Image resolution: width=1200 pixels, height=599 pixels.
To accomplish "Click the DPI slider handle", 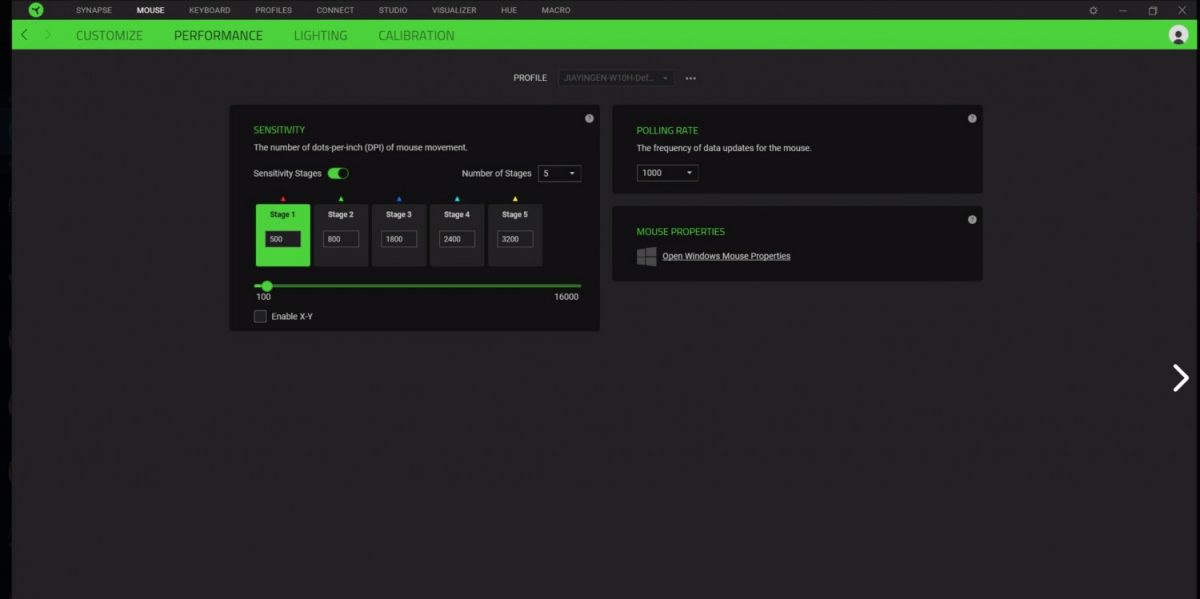I will click(267, 286).
